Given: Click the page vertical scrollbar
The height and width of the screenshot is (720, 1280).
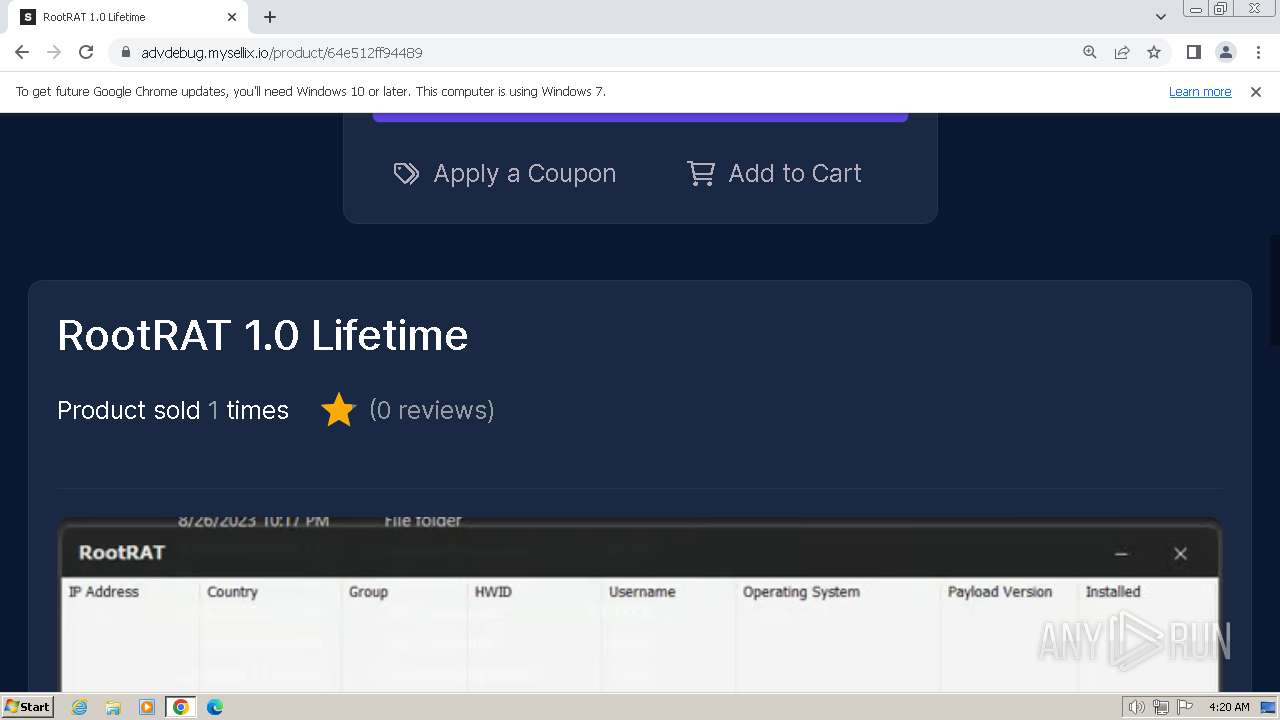Looking at the screenshot, I should pos(1274,290).
